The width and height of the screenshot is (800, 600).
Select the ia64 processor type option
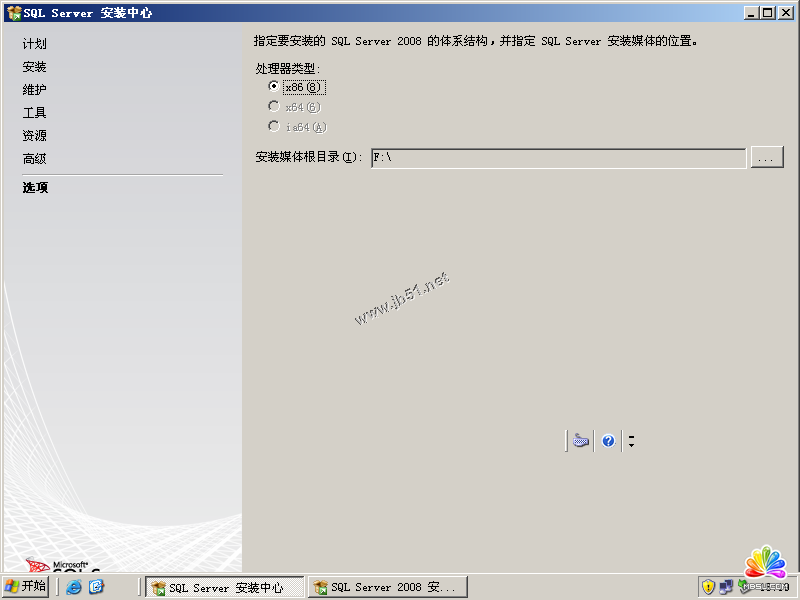[274, 126]
